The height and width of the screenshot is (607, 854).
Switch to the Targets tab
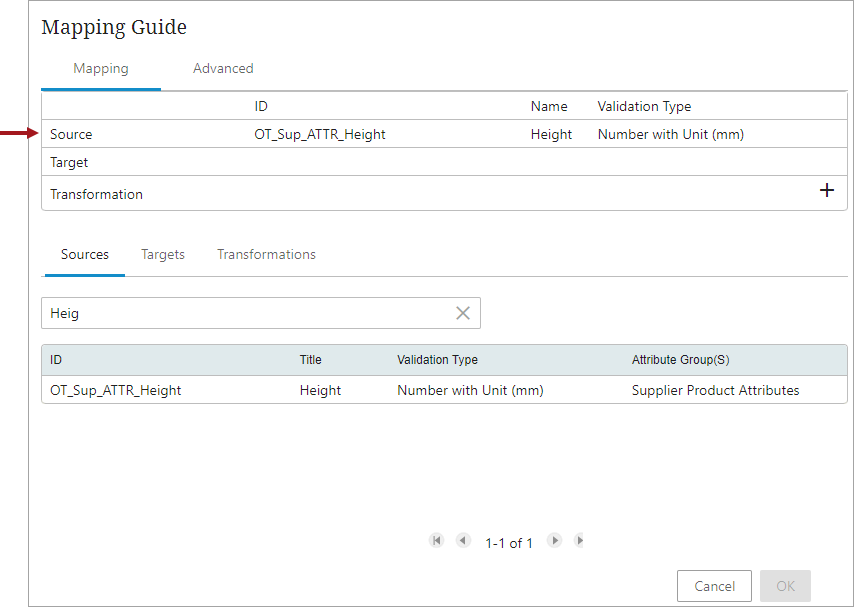(163, 255)
